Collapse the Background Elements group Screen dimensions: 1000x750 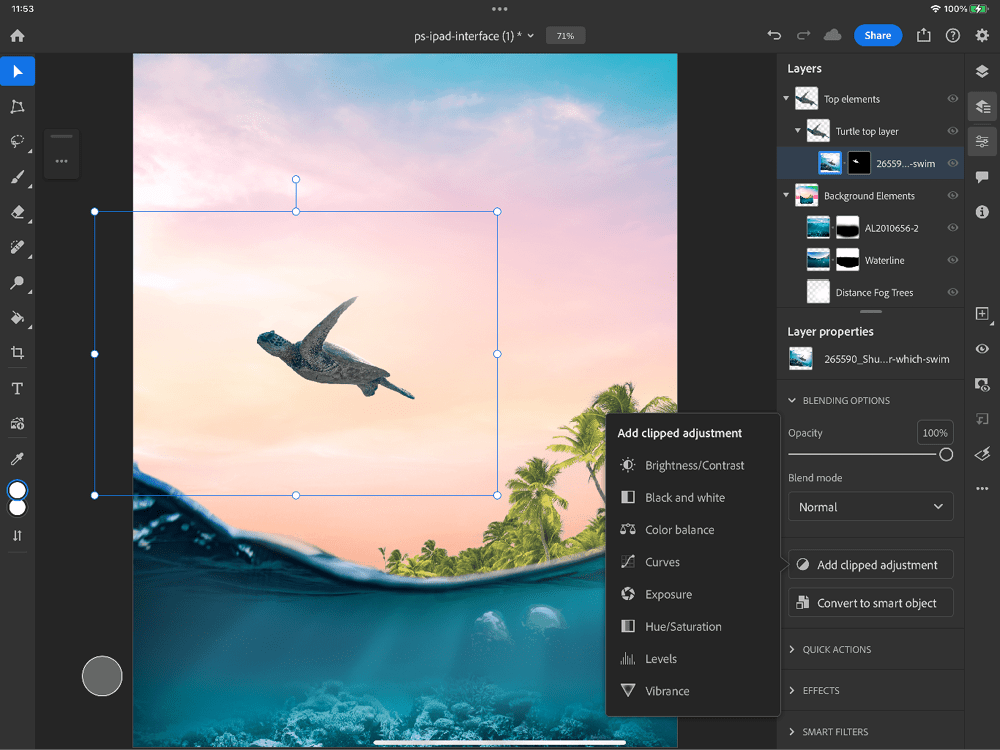(x=786, y=195)
